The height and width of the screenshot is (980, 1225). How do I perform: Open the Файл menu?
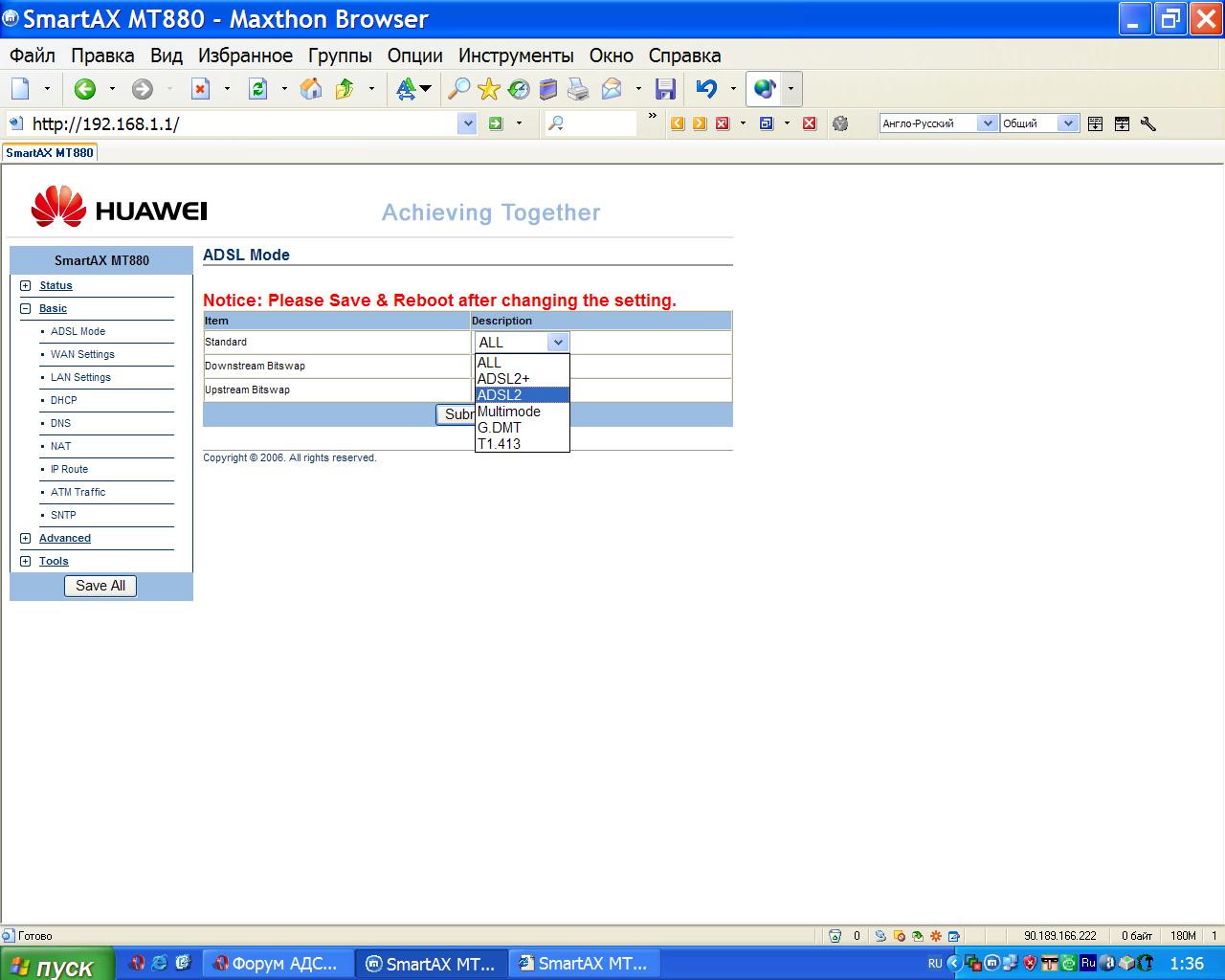33,56
